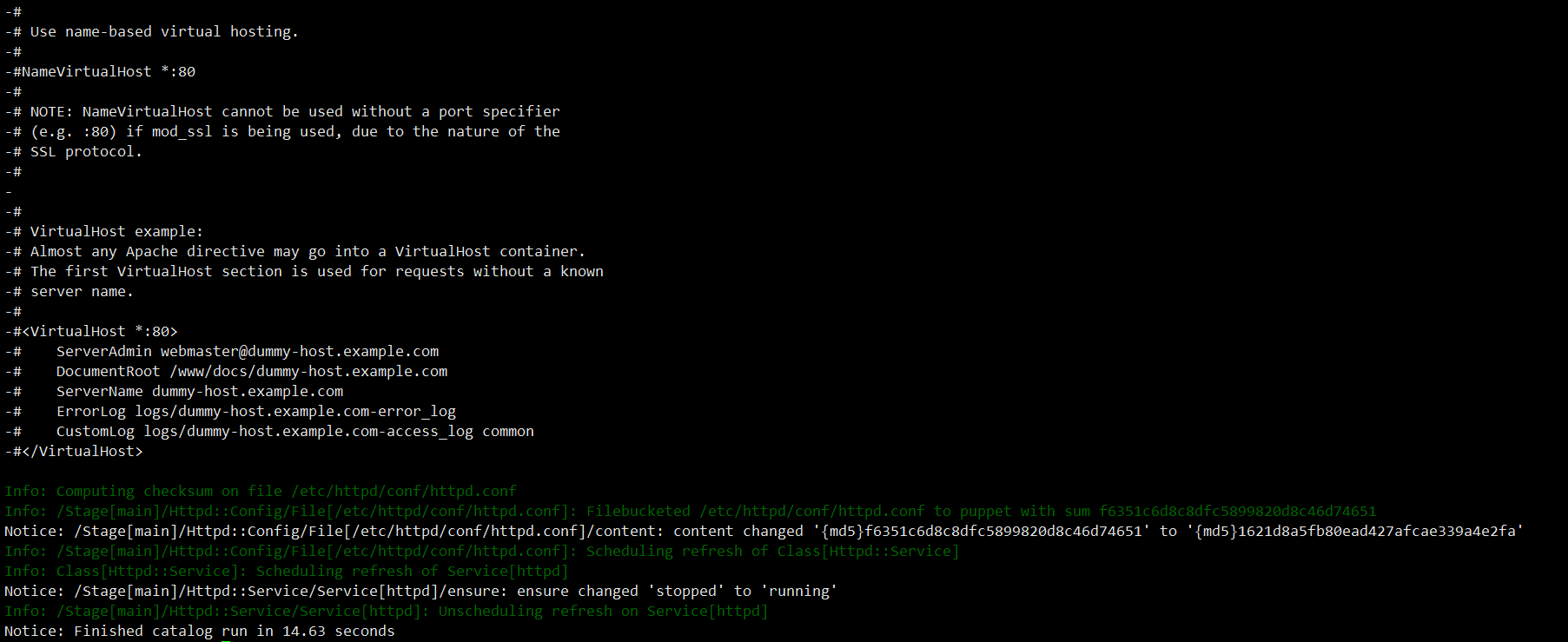Click the 'ServerName dummy-host.example.com' line

[x=200, y=391]
